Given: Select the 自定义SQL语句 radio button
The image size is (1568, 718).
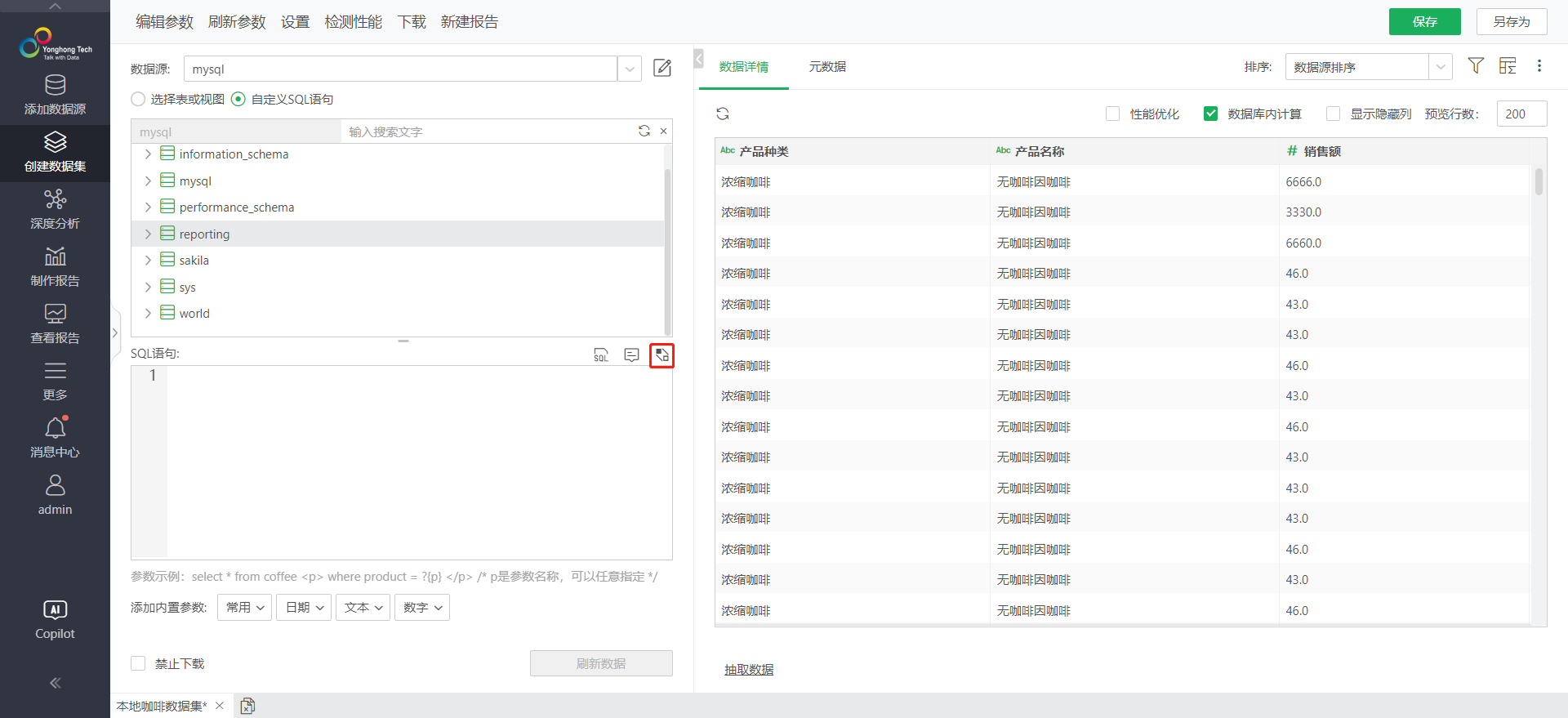Looking at the screenshot, I should point(238,99).
